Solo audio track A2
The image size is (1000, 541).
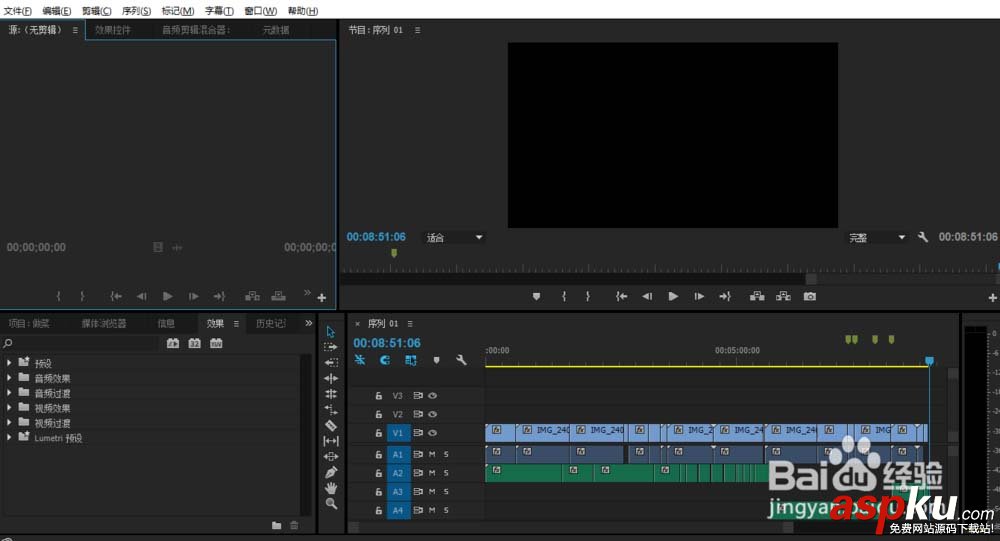coord(446,473)
